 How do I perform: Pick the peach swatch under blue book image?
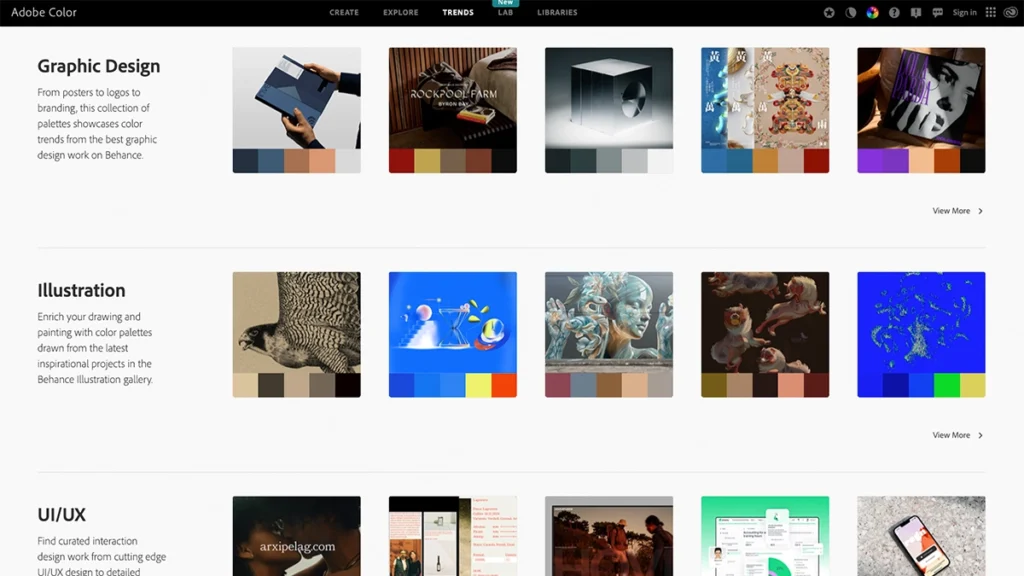(x=322, y=161)
